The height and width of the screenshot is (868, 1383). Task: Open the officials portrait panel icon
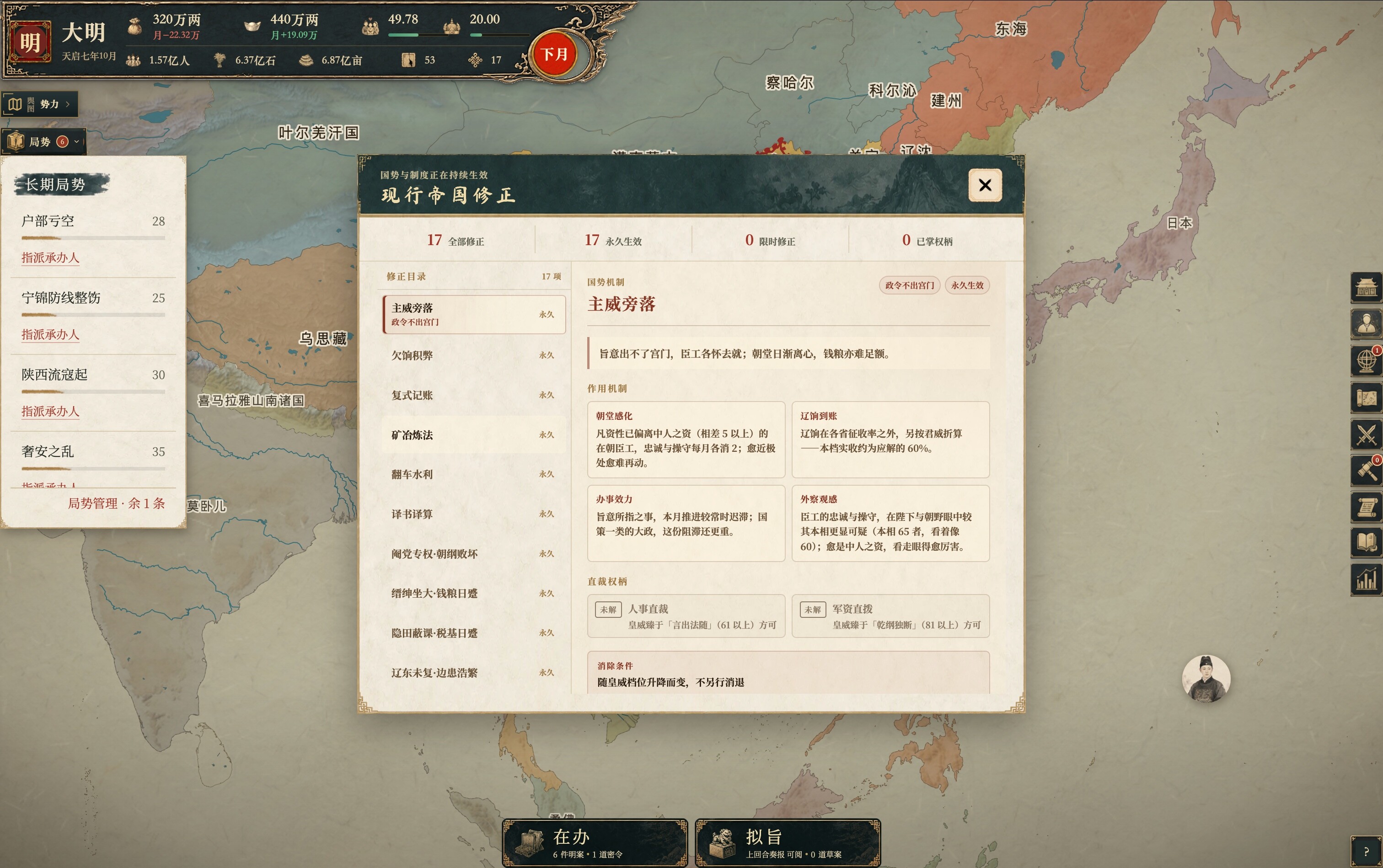[x=1366, y=324]
